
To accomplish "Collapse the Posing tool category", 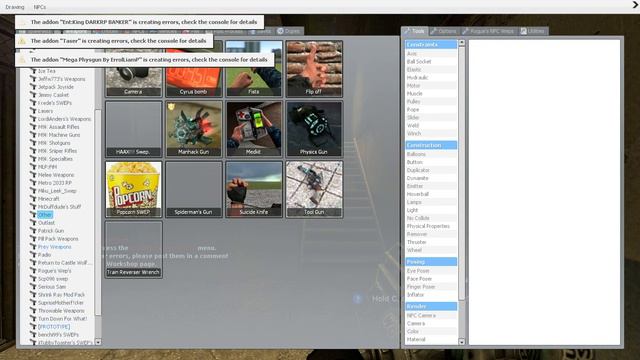I will tap(431, 262).
